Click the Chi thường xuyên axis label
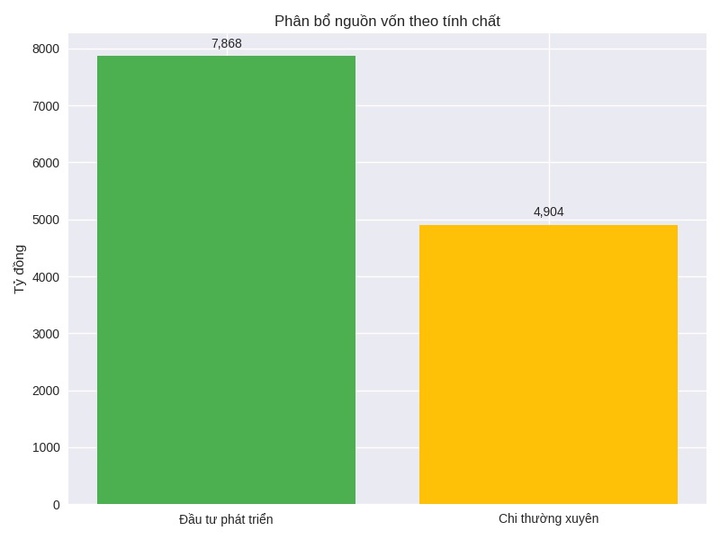 (x=548, y=519)
